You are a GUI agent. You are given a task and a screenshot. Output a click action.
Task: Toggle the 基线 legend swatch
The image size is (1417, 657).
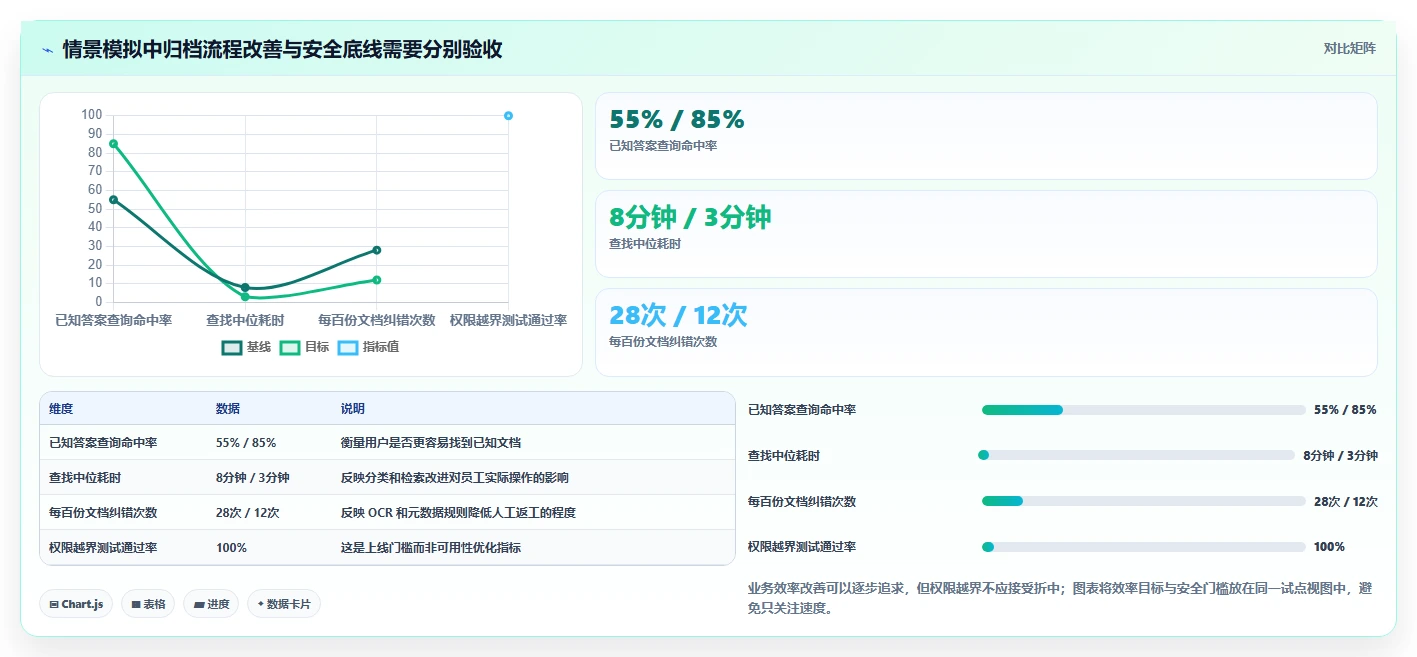pos(232,347)
